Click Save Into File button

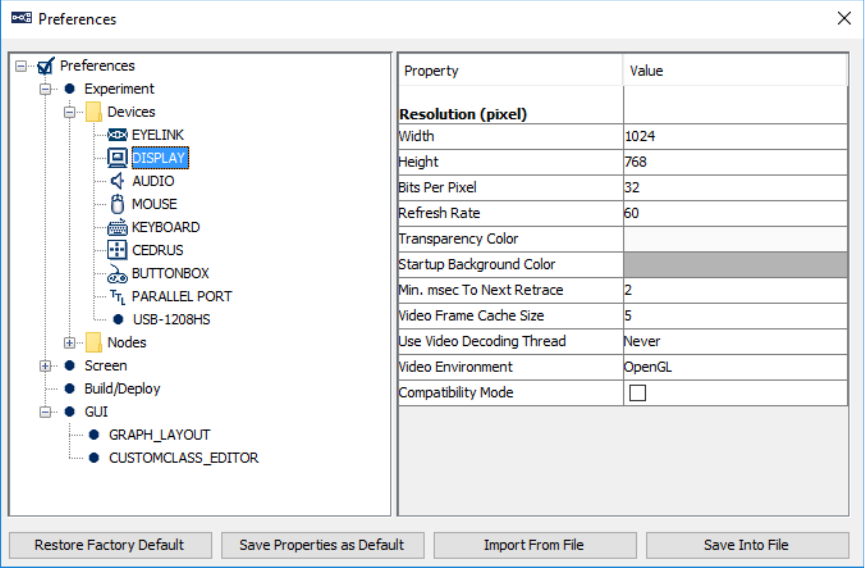(x=747, y=545)
